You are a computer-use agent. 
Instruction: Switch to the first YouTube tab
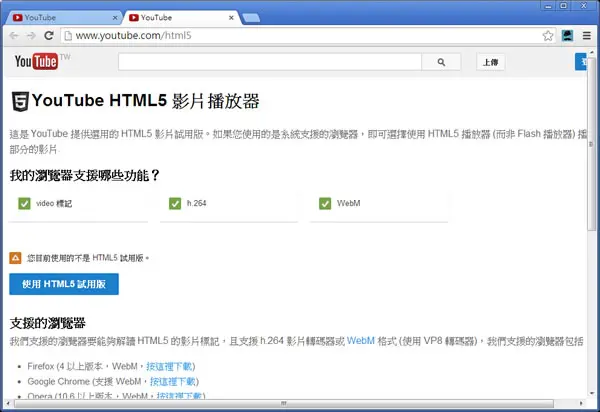(x=63, y=18)
